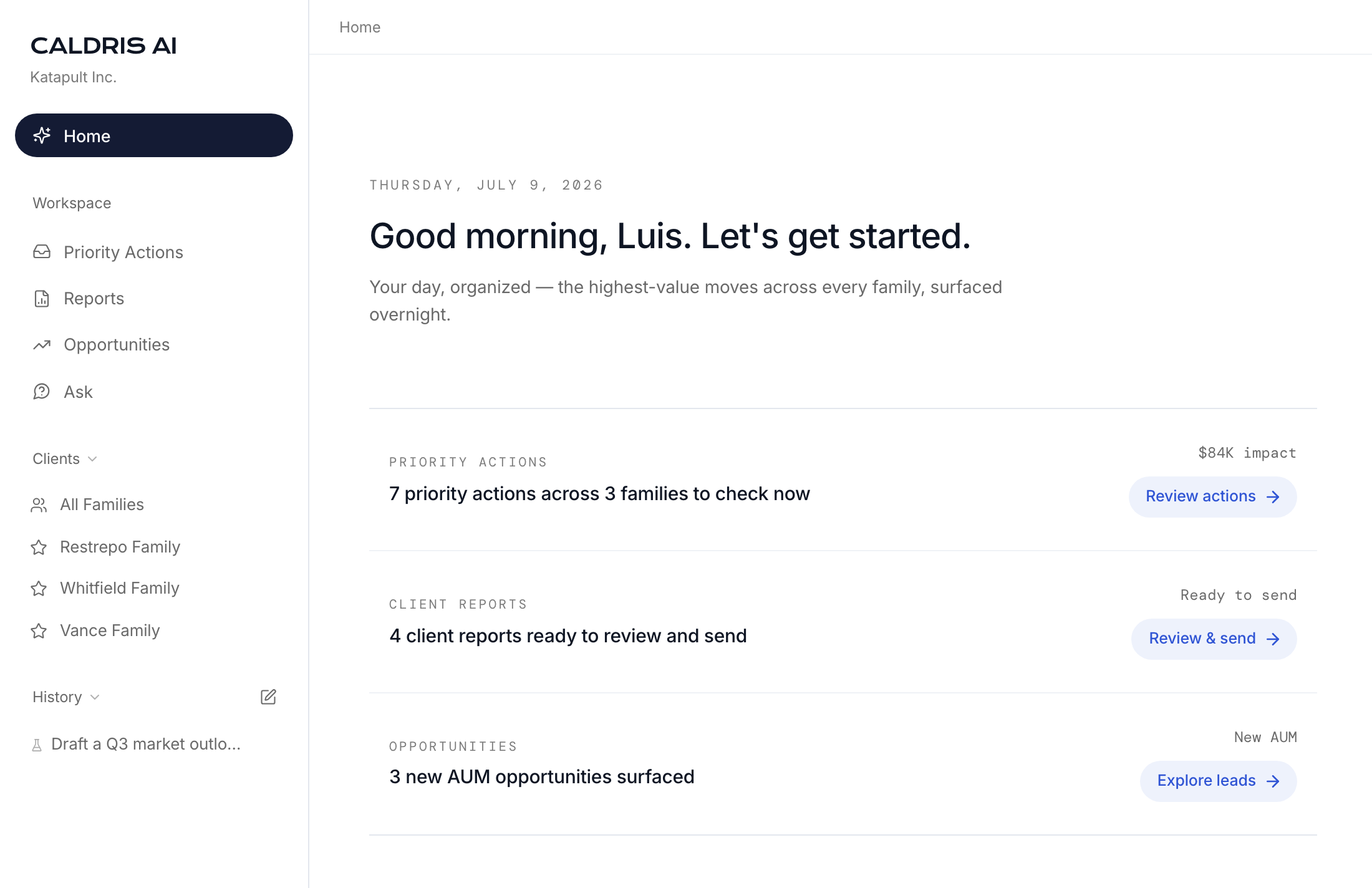Screen dimensions: 1372x888
Task: Collapse the Clients section chevron
Action: (x=92, y=459)
